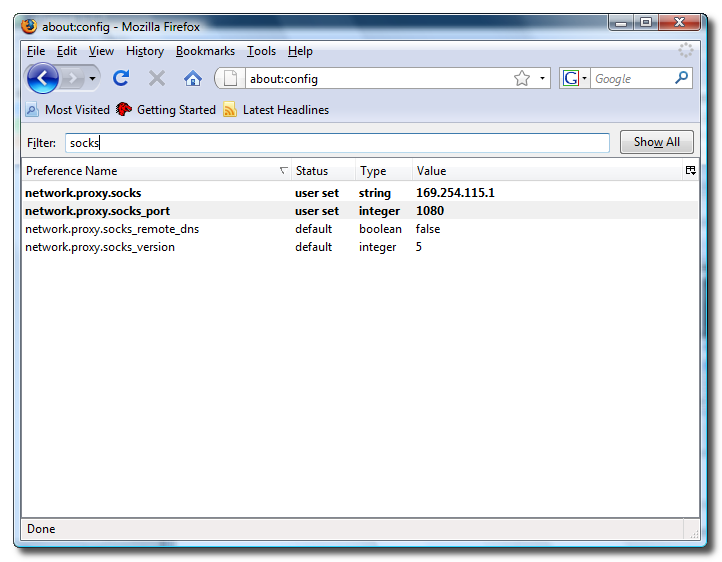Bookmark this page with the star icon
The image size is (722, 562).
coord(521,78)
